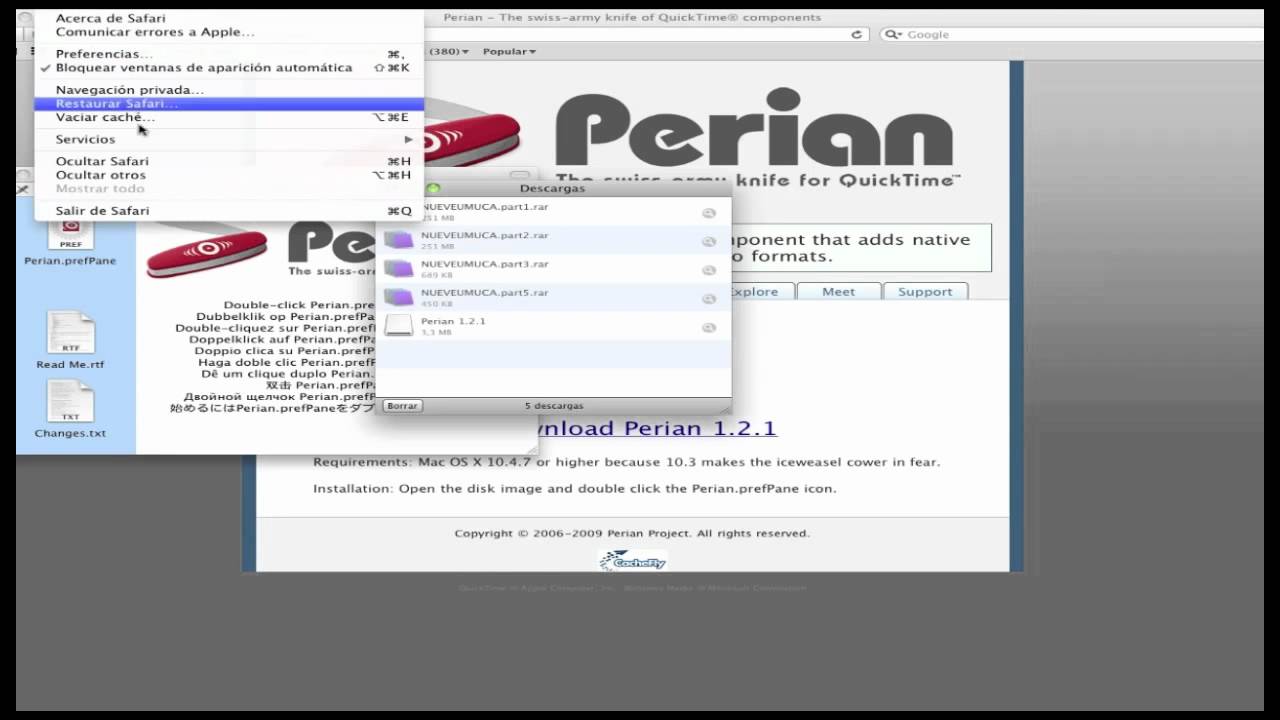Click the Borrar button in Descargas
Screen dimensions: 1280x720
click(403, 406)
